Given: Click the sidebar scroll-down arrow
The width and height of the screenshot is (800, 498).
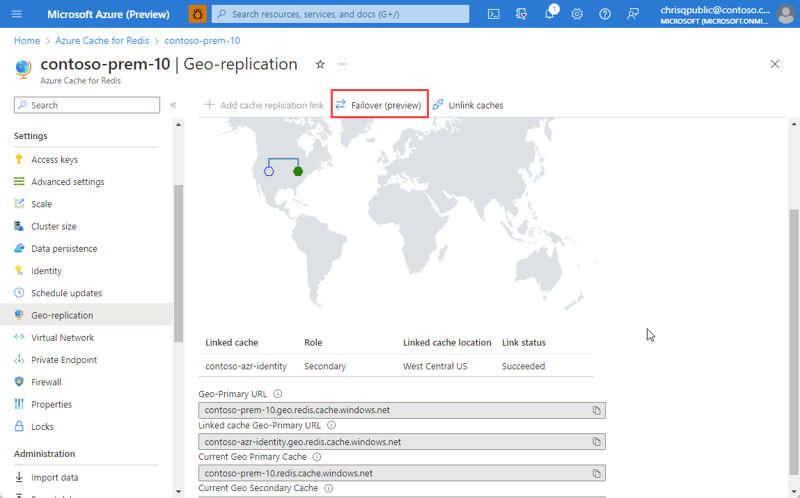Looking at the screenshot, I should pyautogui.click(x=178, y=492).
